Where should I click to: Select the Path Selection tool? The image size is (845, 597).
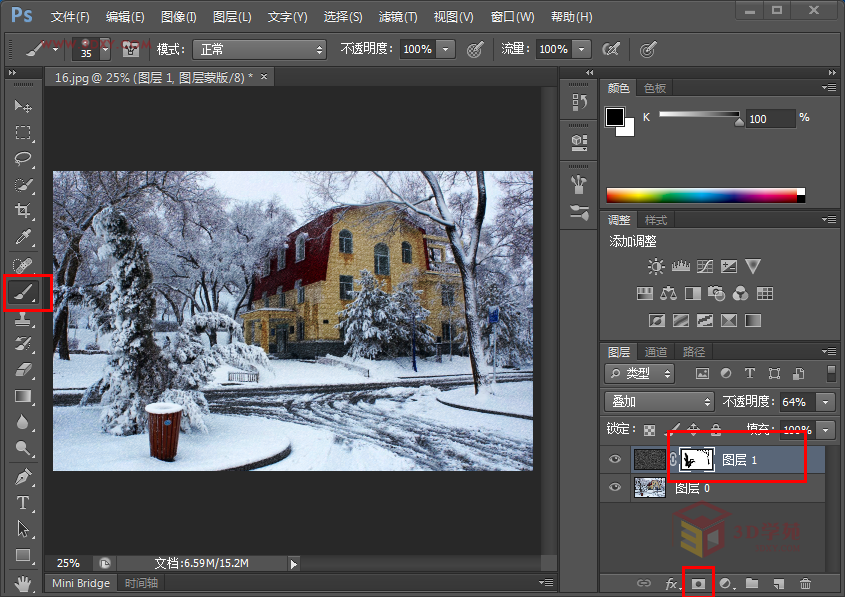[x=23, y=529]
